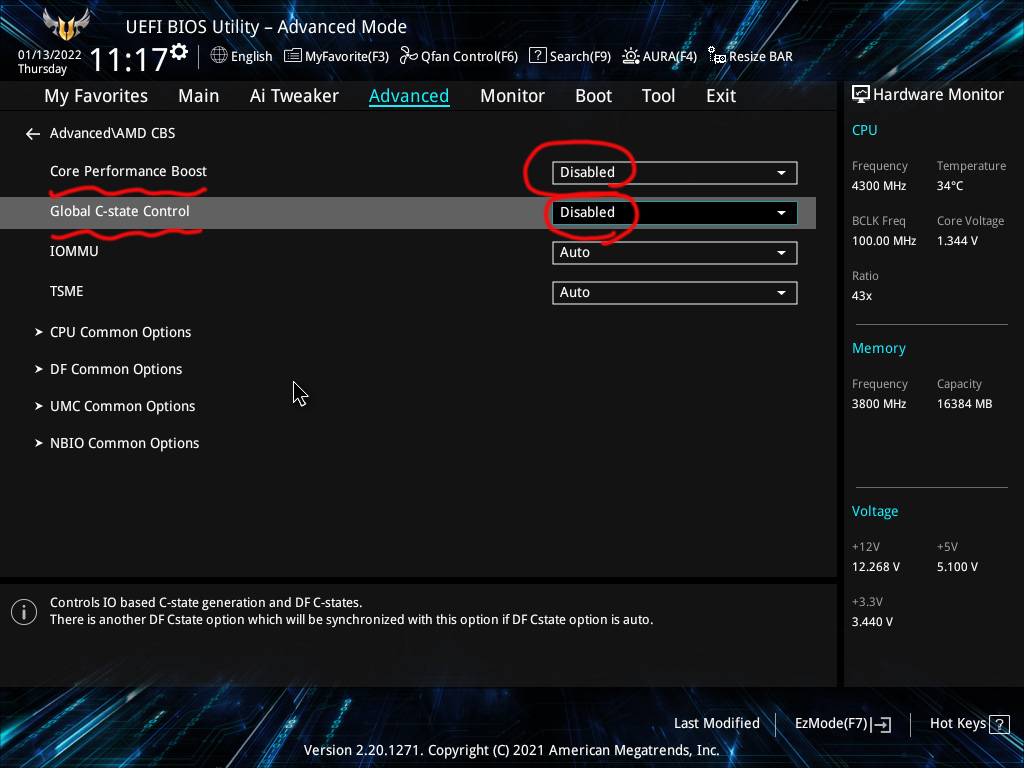The height and width of the screenshot is (768, 1024).
Task: Select the TSME label
Action: coord(67,291)
